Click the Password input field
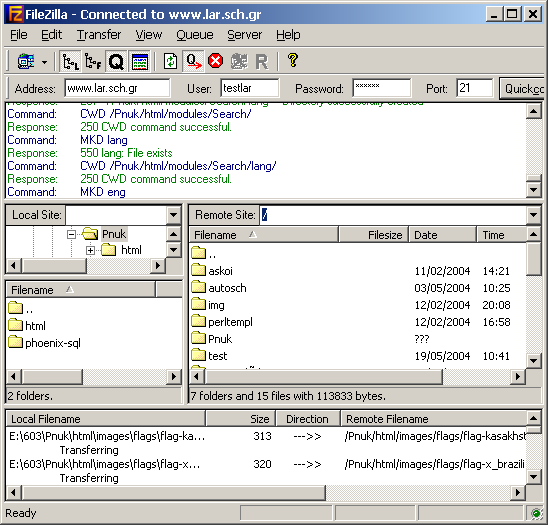This screenshot has width=548, height=525. pyautogui.click(x=382, y=88)
